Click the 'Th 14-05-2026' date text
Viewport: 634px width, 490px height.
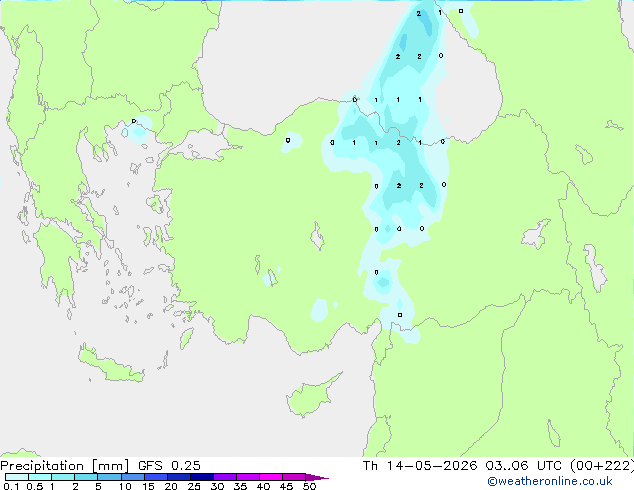[x=420, y=466]
